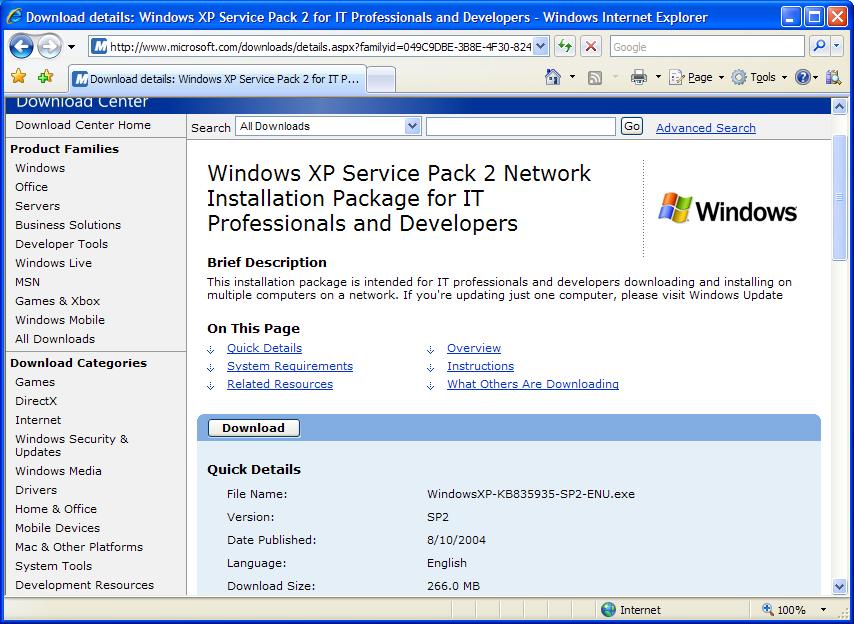Open the Developer Tools link
This screenshot has height=624, width=854.
[62, 244]
